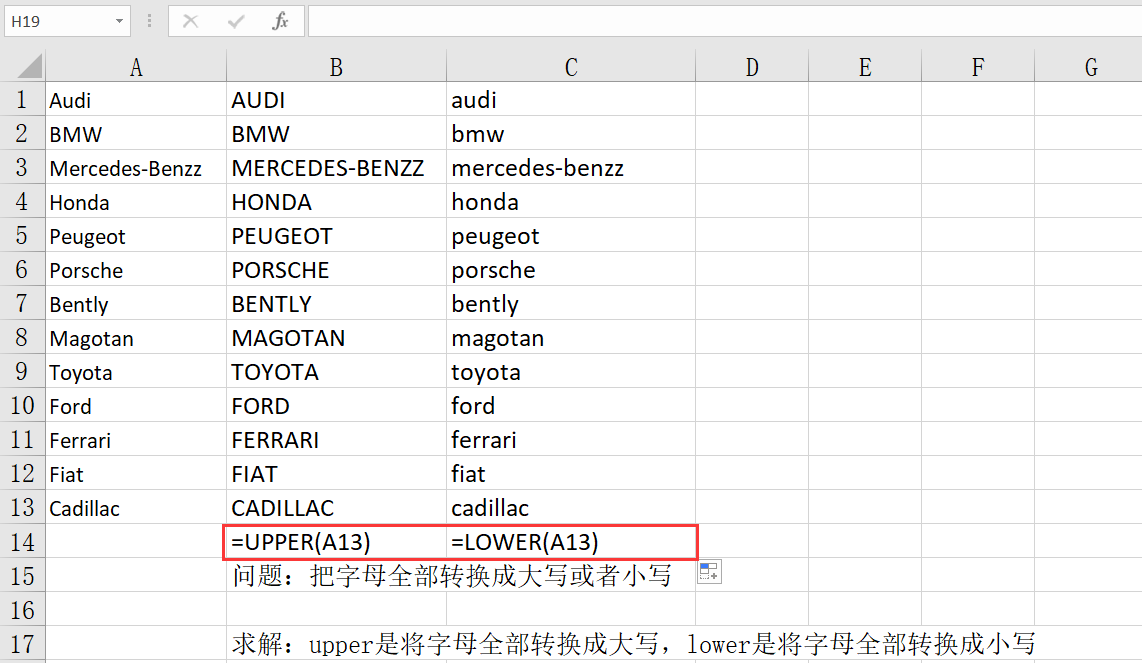The height and width of the screenshot is (663, 1142).
Task: Click cell with formula =LOWER(A13)
Action: [x=571, y=541]
